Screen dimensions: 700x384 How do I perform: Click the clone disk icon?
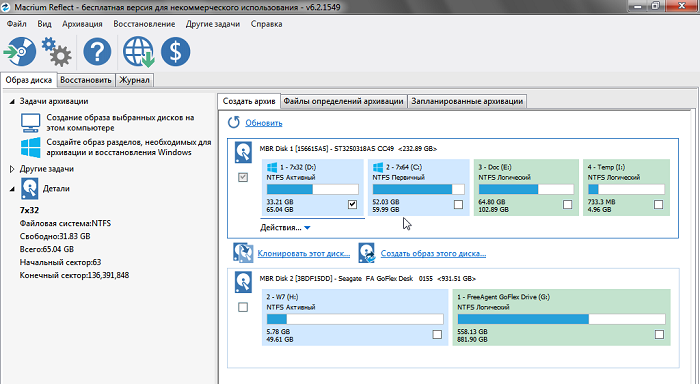tap(243, 253)
